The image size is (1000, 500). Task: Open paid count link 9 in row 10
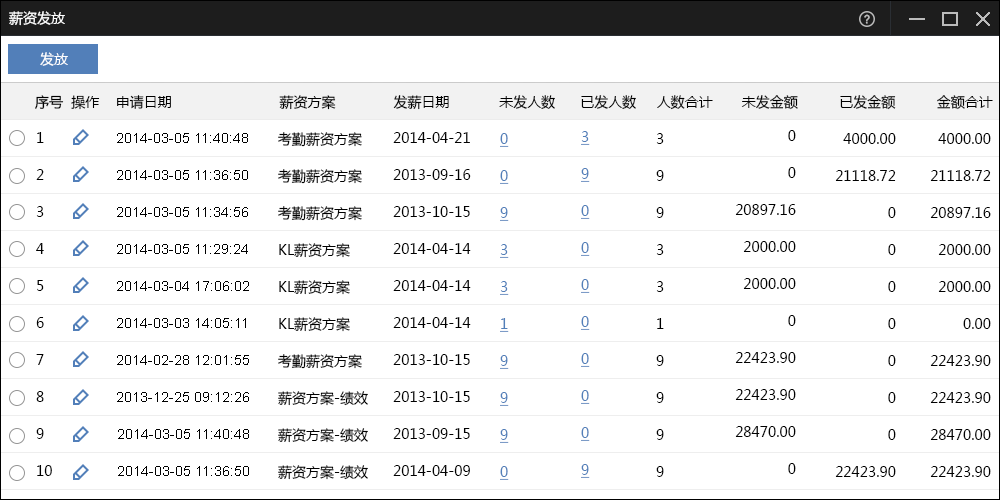[585, 470]
